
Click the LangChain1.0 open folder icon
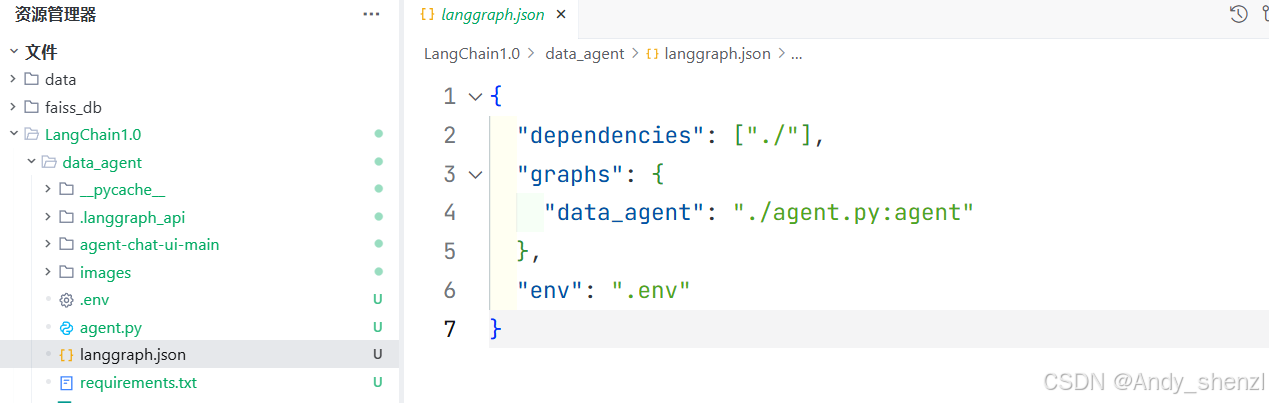click(x=31, y=134)
